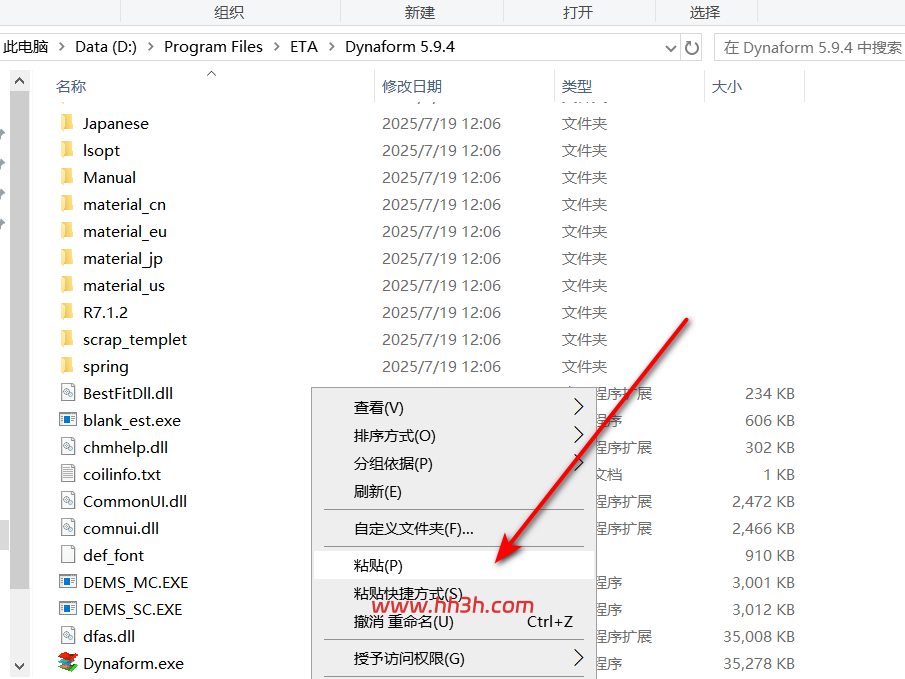Open 自定义文件夹(F)... from the context menu
The height and width of the screenshot is (679, 905).
click(454, 528)
